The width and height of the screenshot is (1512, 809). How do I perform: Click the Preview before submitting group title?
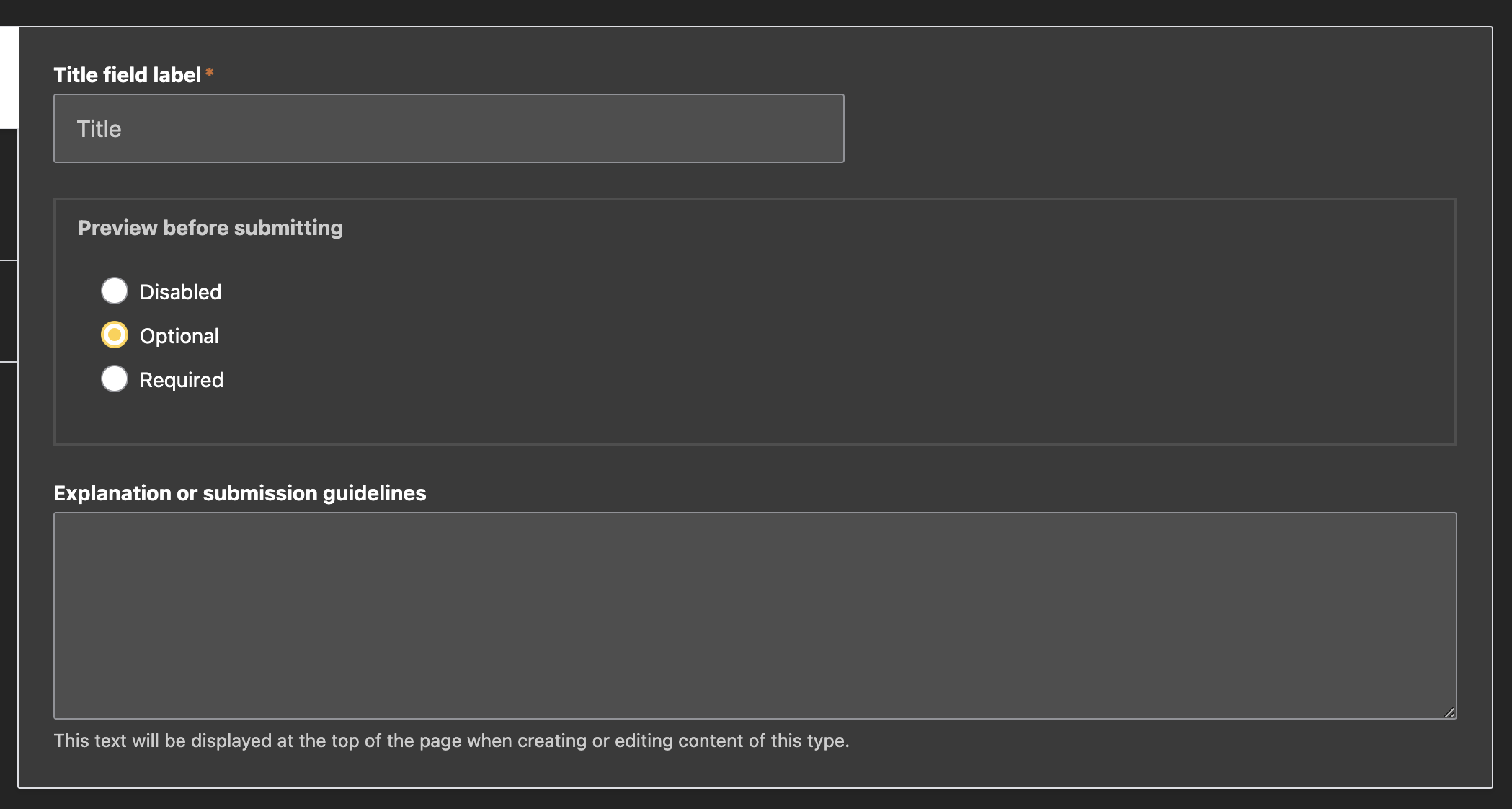point(210,227)
